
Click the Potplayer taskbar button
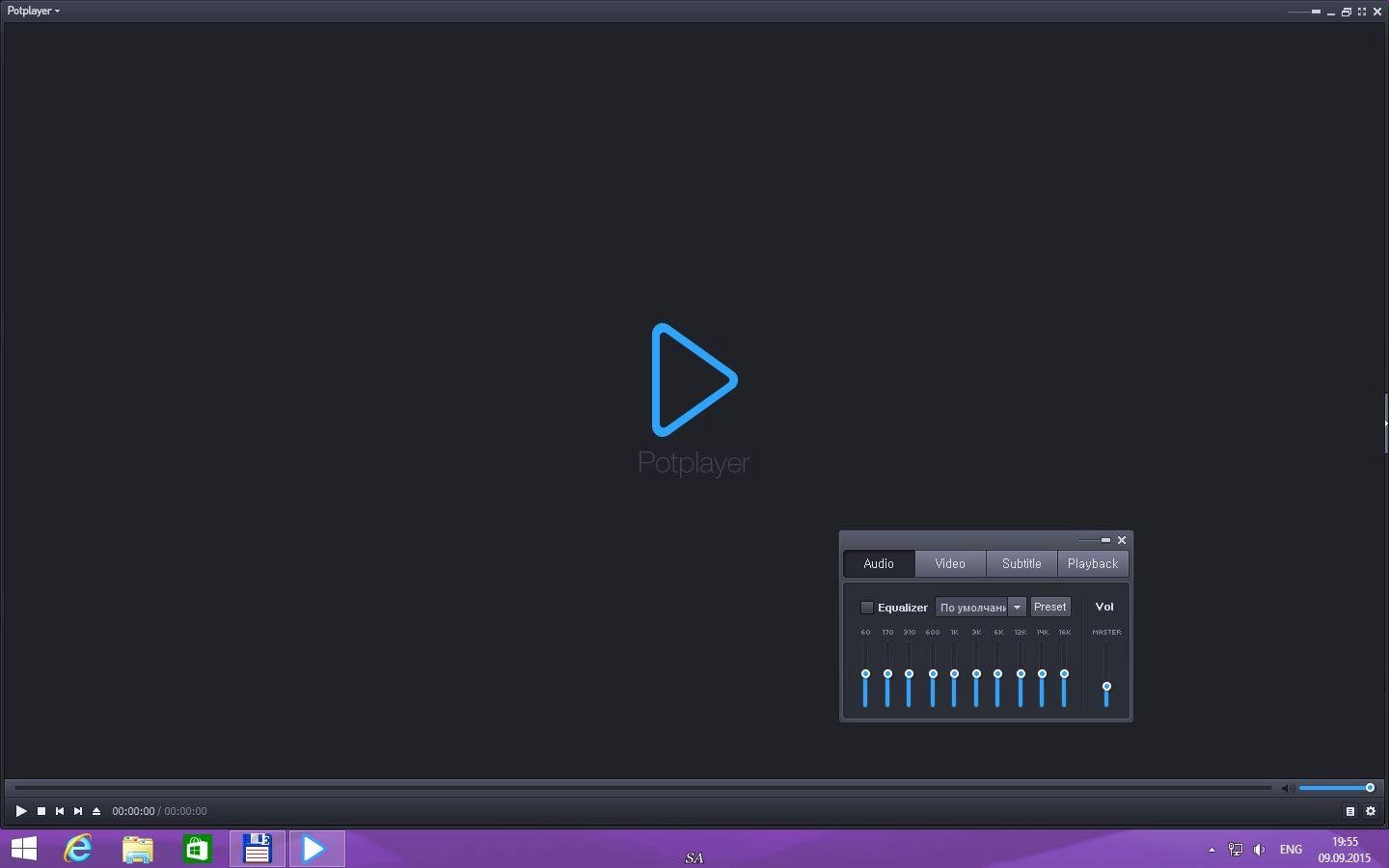point(316,849)
